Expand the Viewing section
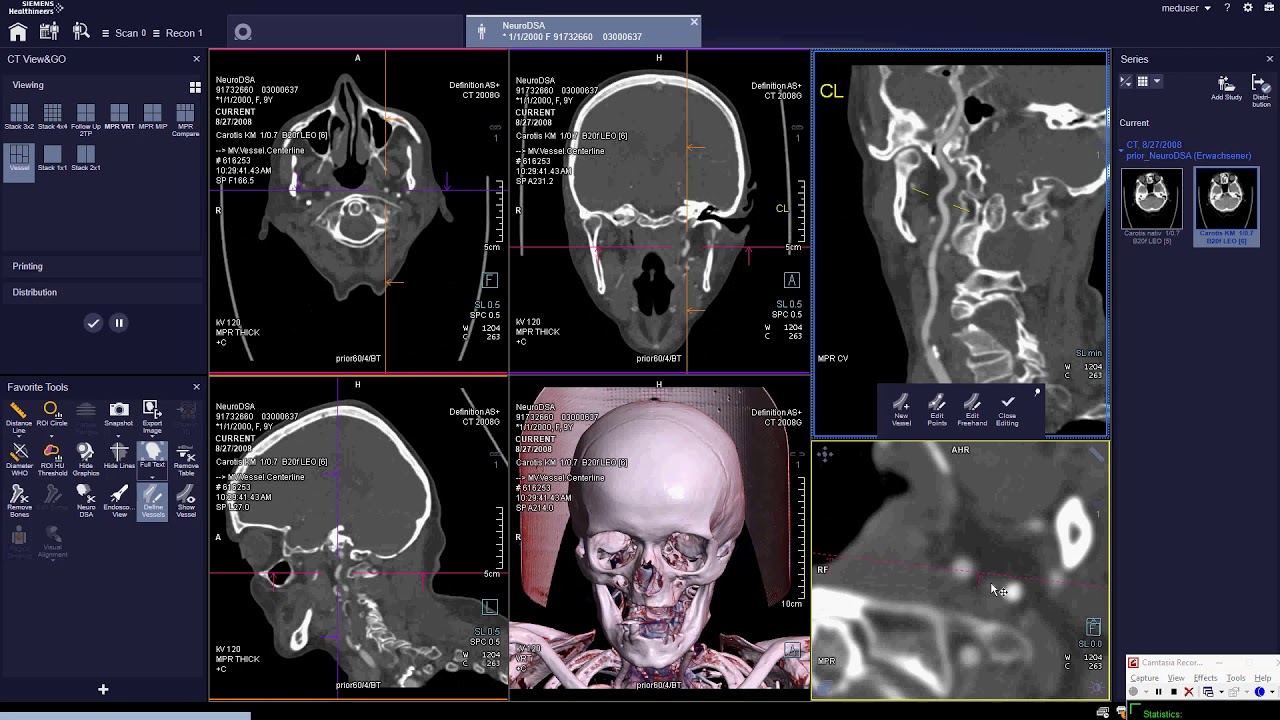Viewport: 1280px width, 720px height. 28,85
